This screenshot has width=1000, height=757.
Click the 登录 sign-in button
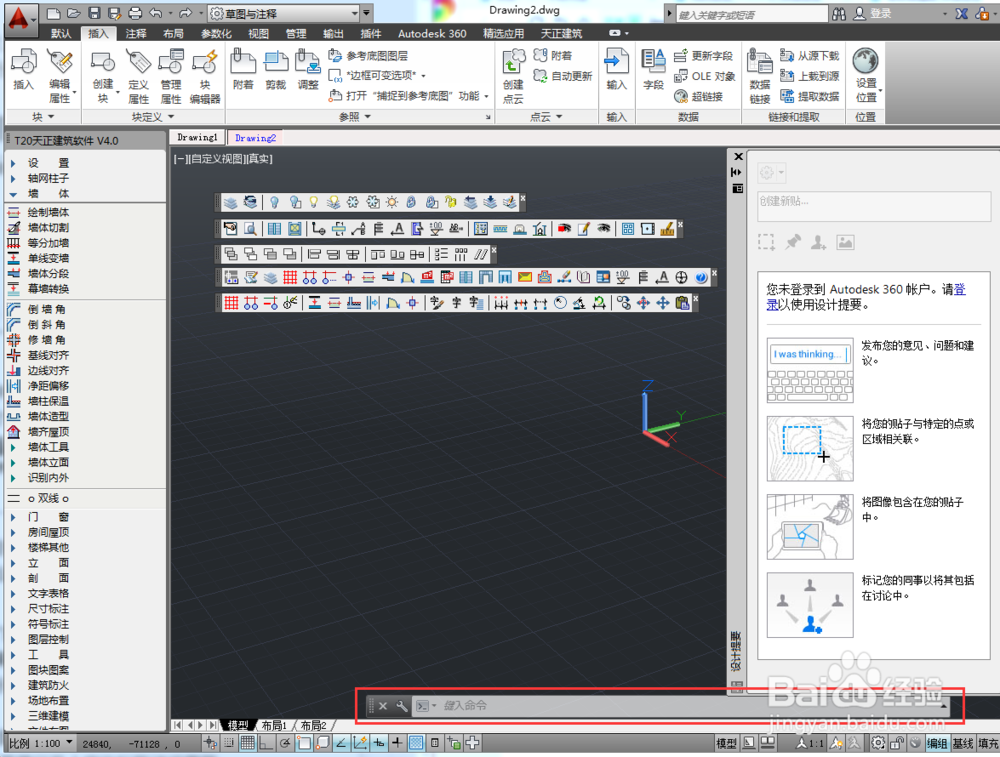tap(880, 14)
